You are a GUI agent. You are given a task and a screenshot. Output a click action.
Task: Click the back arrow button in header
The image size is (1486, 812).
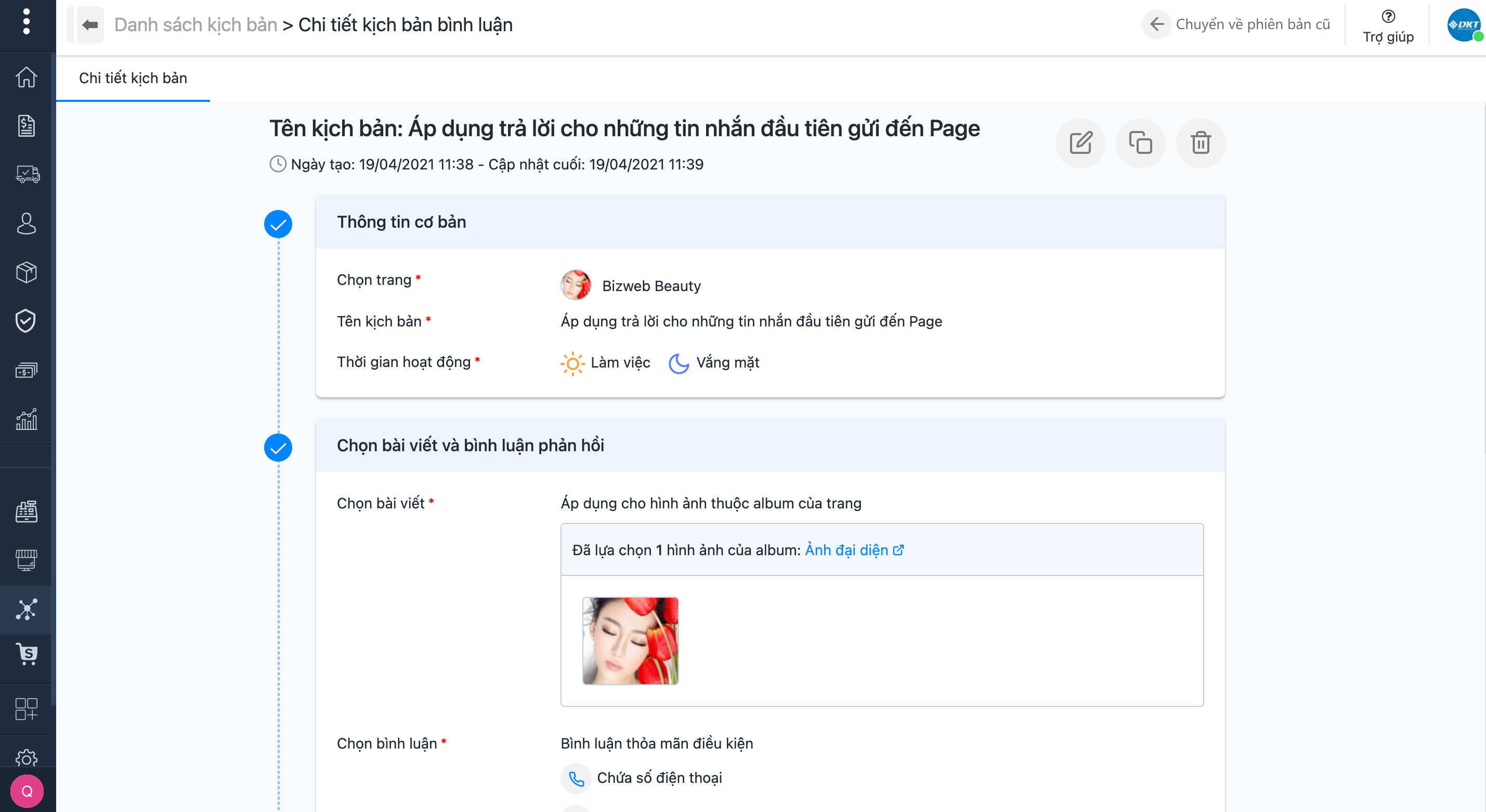(90, 25)
